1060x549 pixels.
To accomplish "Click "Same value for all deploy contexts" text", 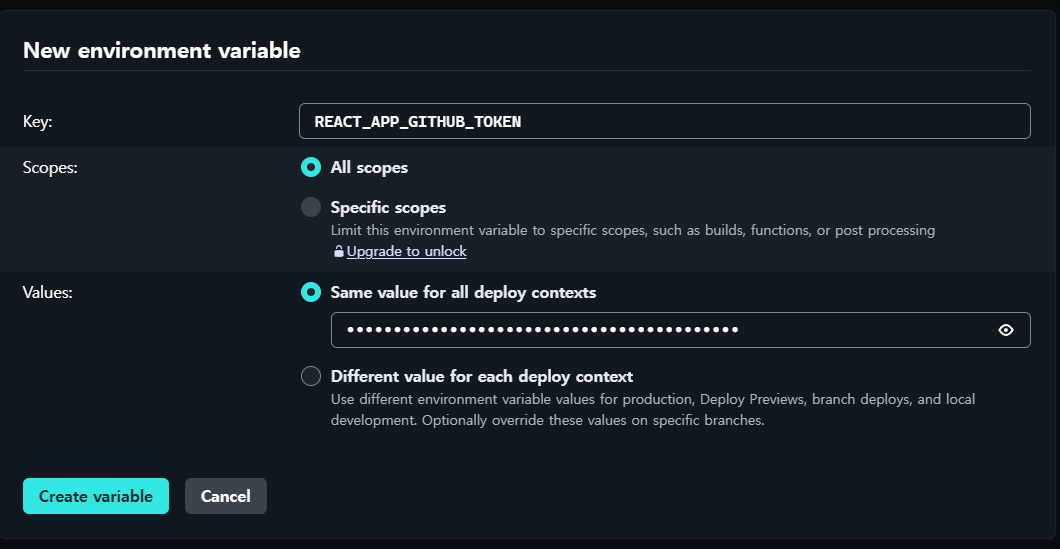I will (x=463, y=293).
